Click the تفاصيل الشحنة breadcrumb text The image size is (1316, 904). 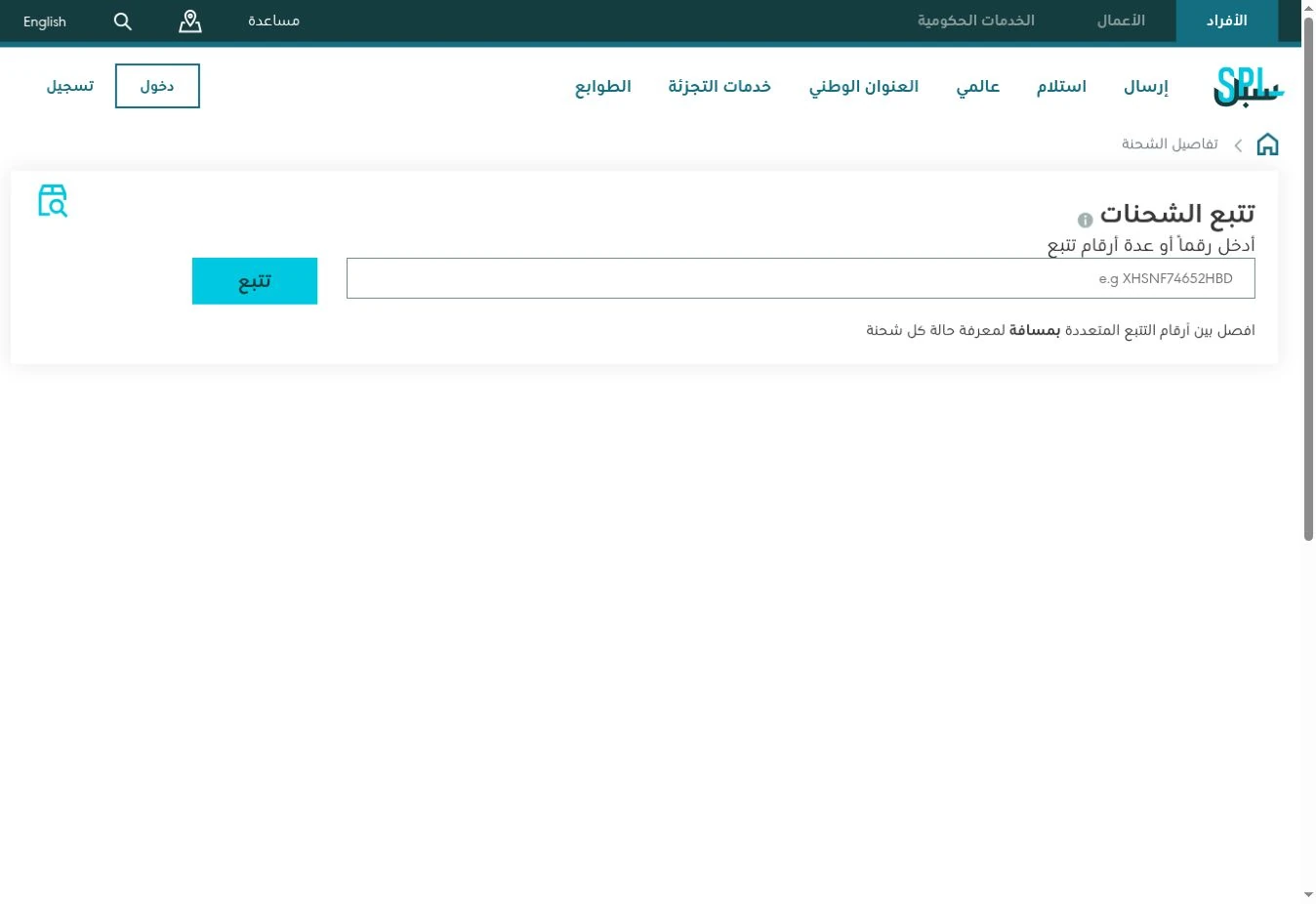pyautogui.click(x=1170, y=144)
